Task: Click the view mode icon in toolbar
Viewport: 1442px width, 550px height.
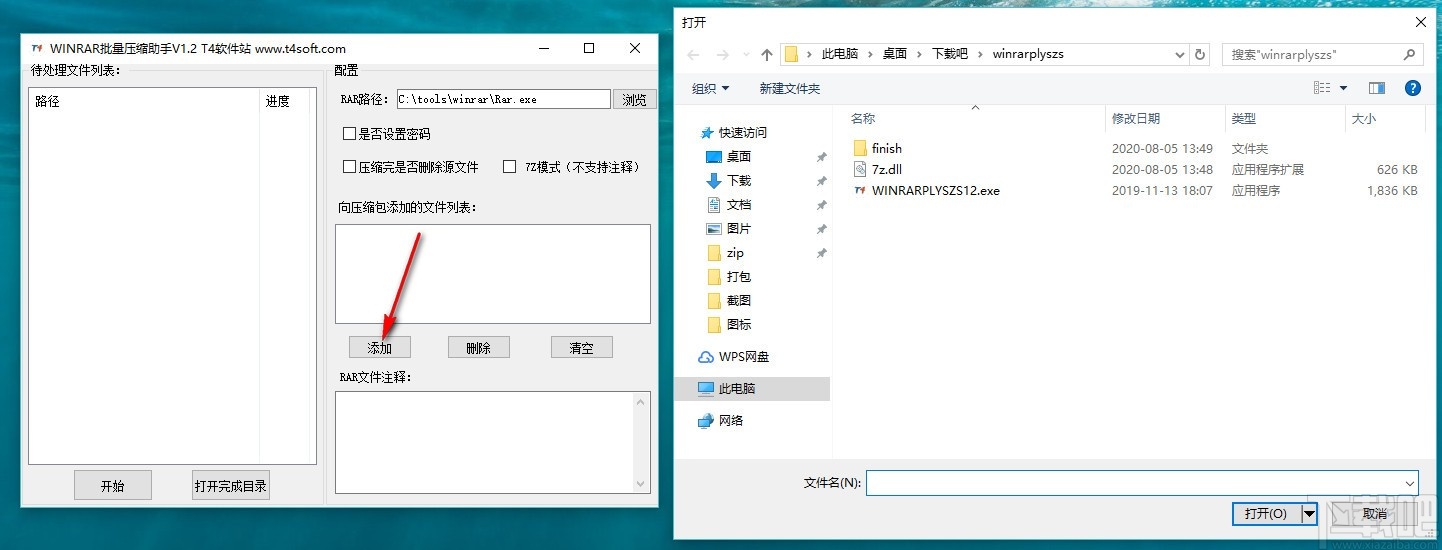Action: point(1320,88)
